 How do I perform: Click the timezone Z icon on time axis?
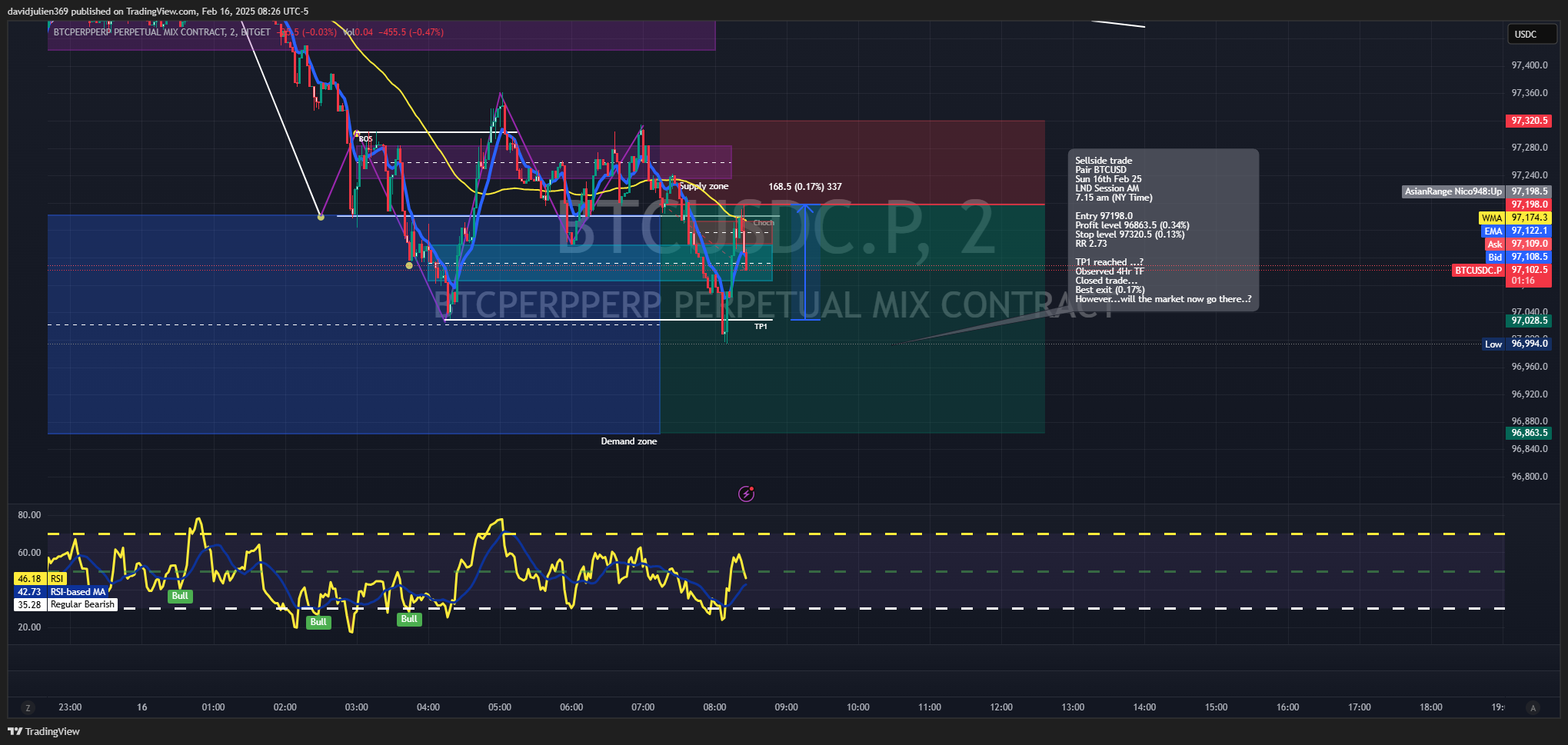coord(28,708)
